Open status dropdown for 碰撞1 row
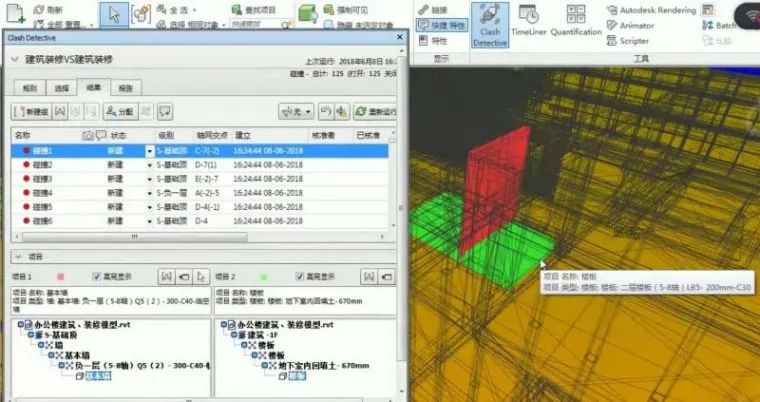This screenshot has width=760, height=402. coord(149,151)
